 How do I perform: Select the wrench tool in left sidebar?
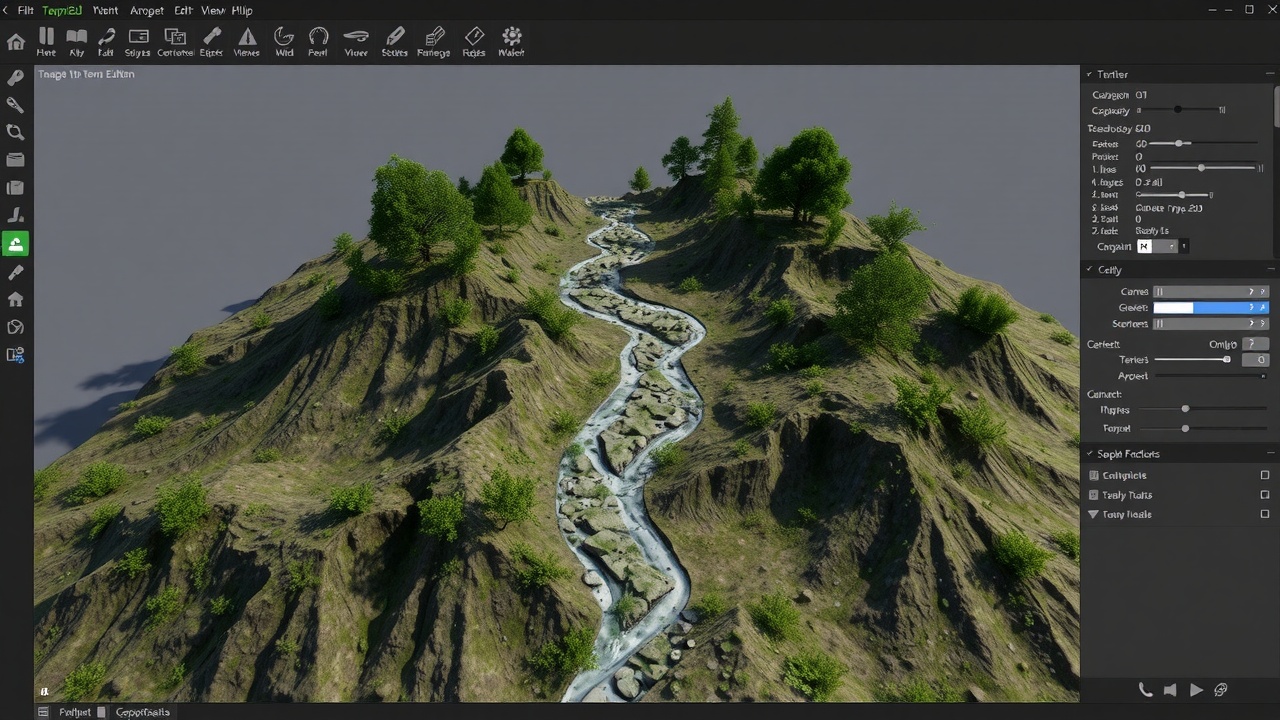(15, 78)
